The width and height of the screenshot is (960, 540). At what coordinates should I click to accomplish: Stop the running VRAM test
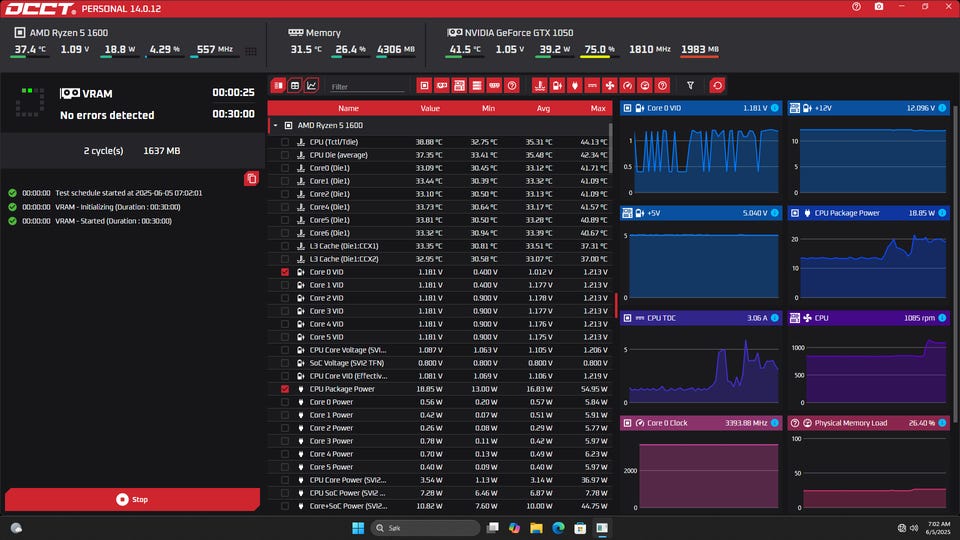click(x=132, y=500)
